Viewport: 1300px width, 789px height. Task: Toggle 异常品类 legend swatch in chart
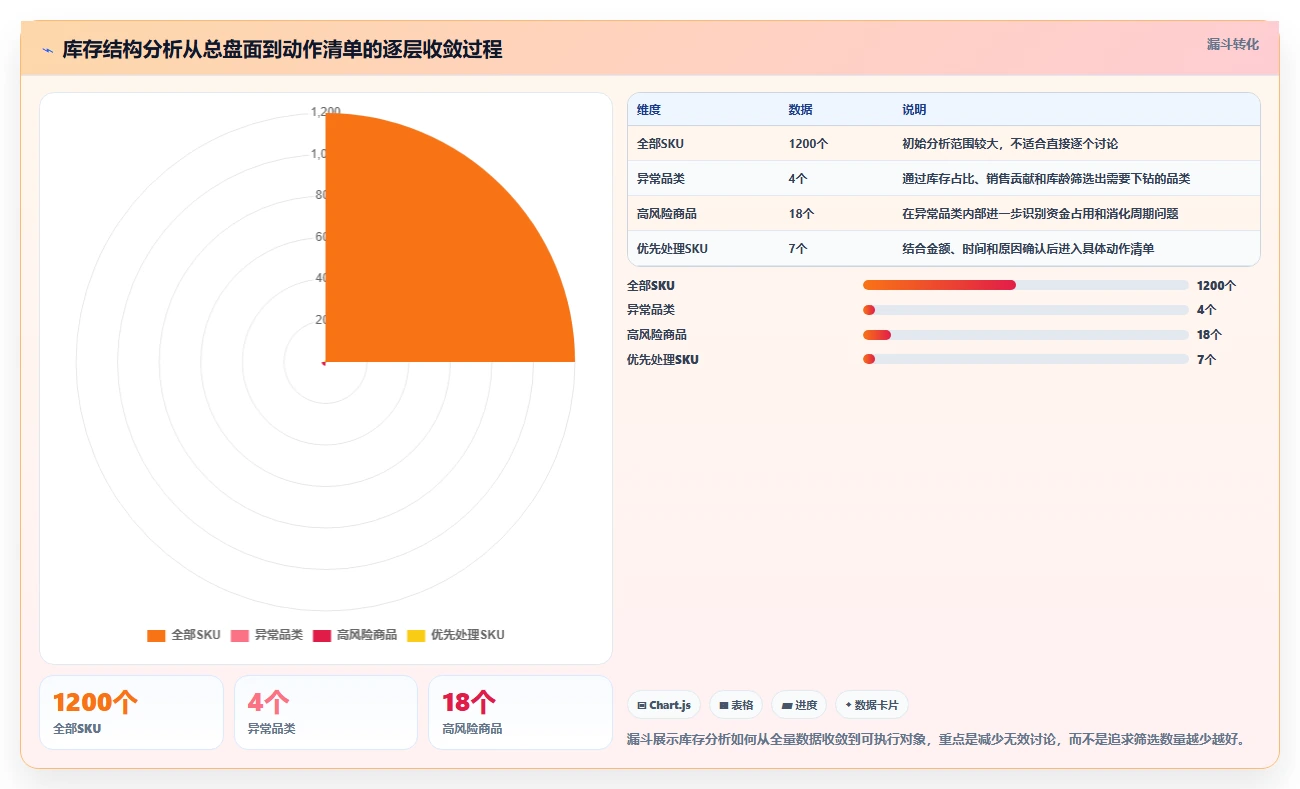239,635
